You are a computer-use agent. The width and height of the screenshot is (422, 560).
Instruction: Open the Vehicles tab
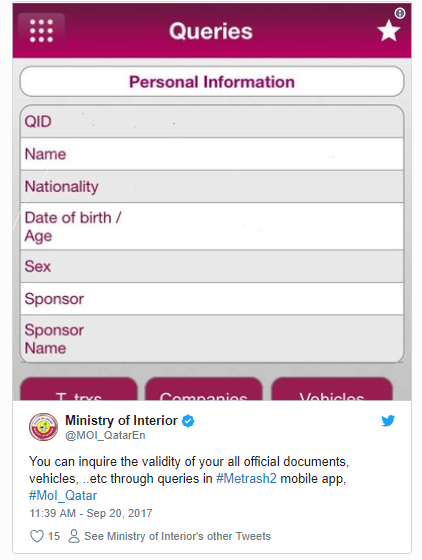tap(332, 389)
